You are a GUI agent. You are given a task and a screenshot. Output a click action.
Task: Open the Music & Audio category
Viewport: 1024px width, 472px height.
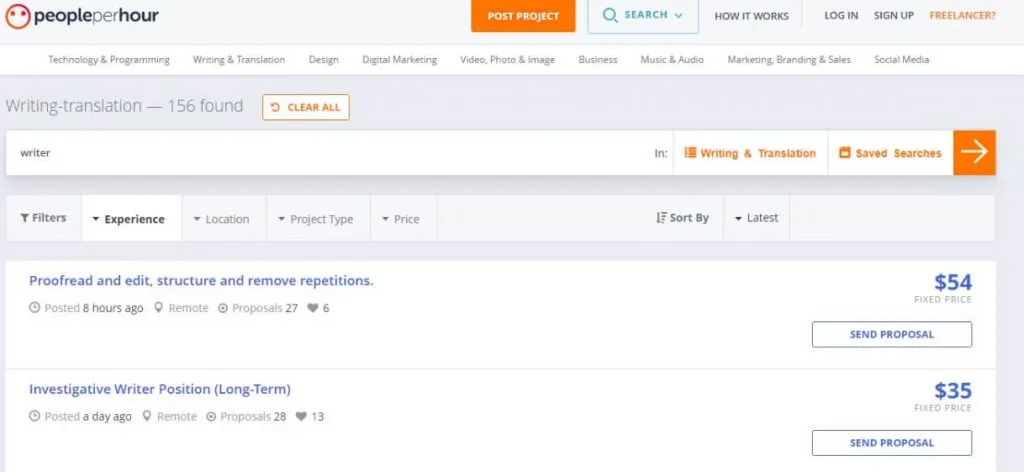pos(672,59)
